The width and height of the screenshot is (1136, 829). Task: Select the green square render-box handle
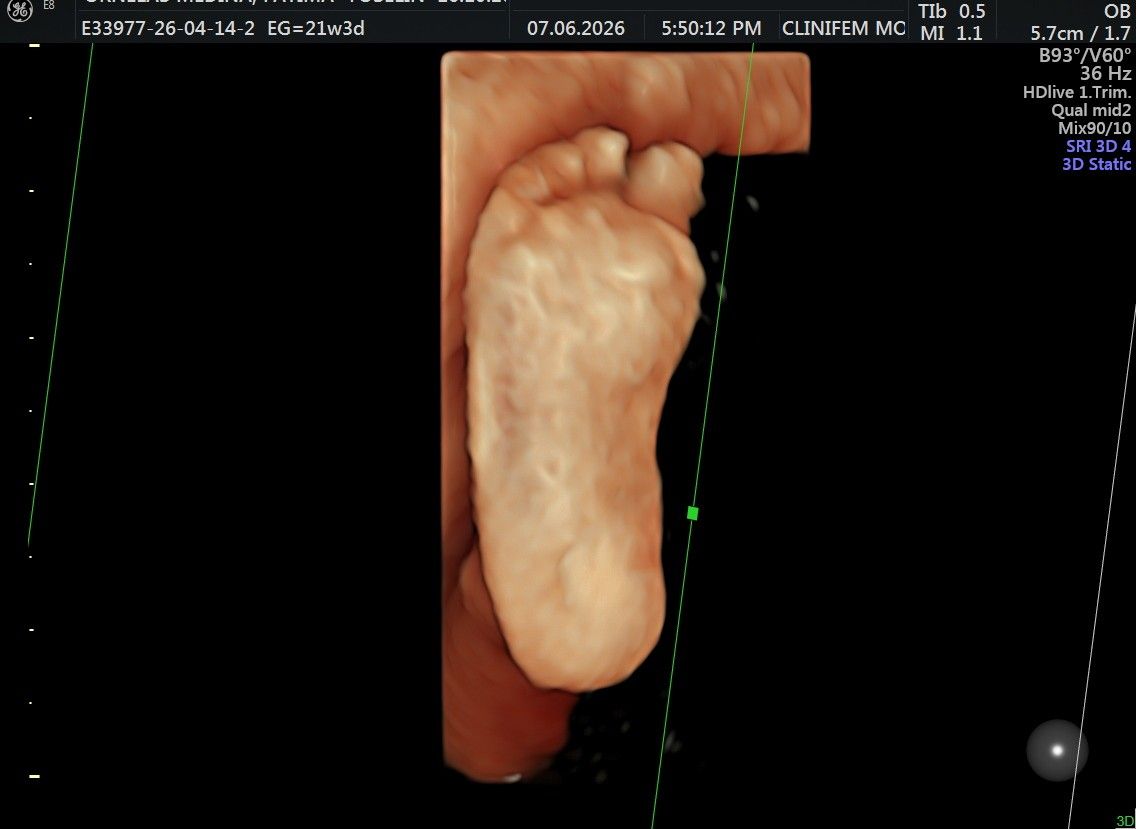point(692,513)
